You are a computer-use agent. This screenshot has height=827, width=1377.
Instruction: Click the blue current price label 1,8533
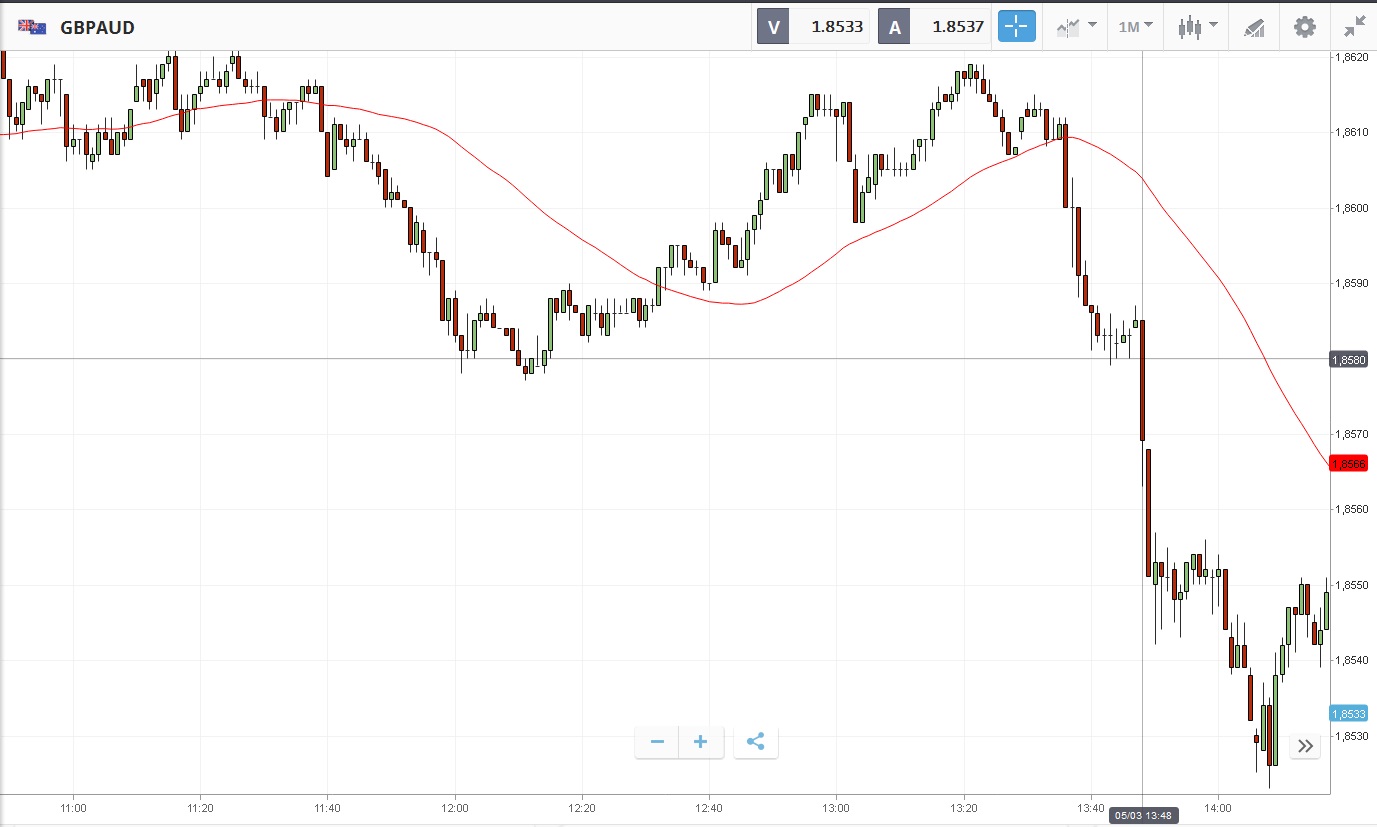1347,713
